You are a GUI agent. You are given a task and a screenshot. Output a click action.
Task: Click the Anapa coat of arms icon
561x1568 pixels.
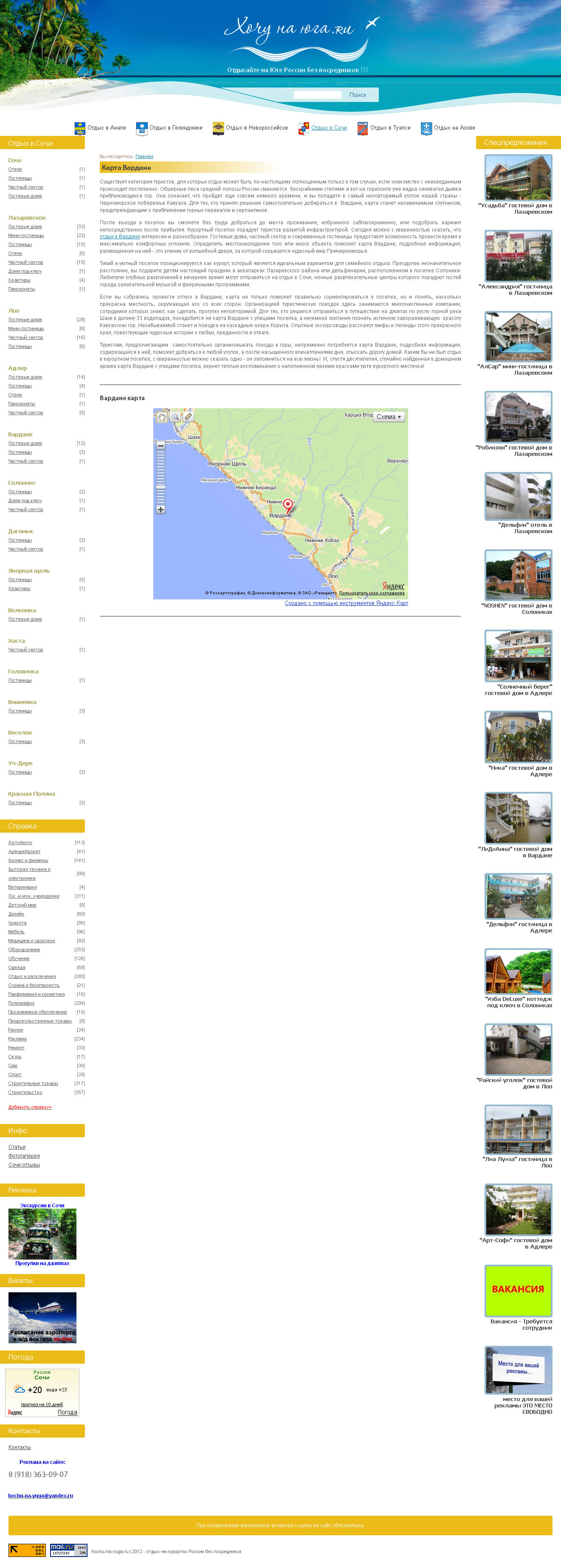[x=80, y=128]
